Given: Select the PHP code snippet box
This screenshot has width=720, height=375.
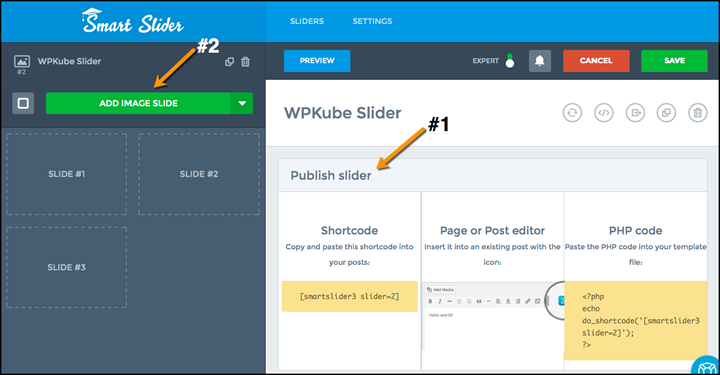Looking at the screenshot, I should coord(636,320).
